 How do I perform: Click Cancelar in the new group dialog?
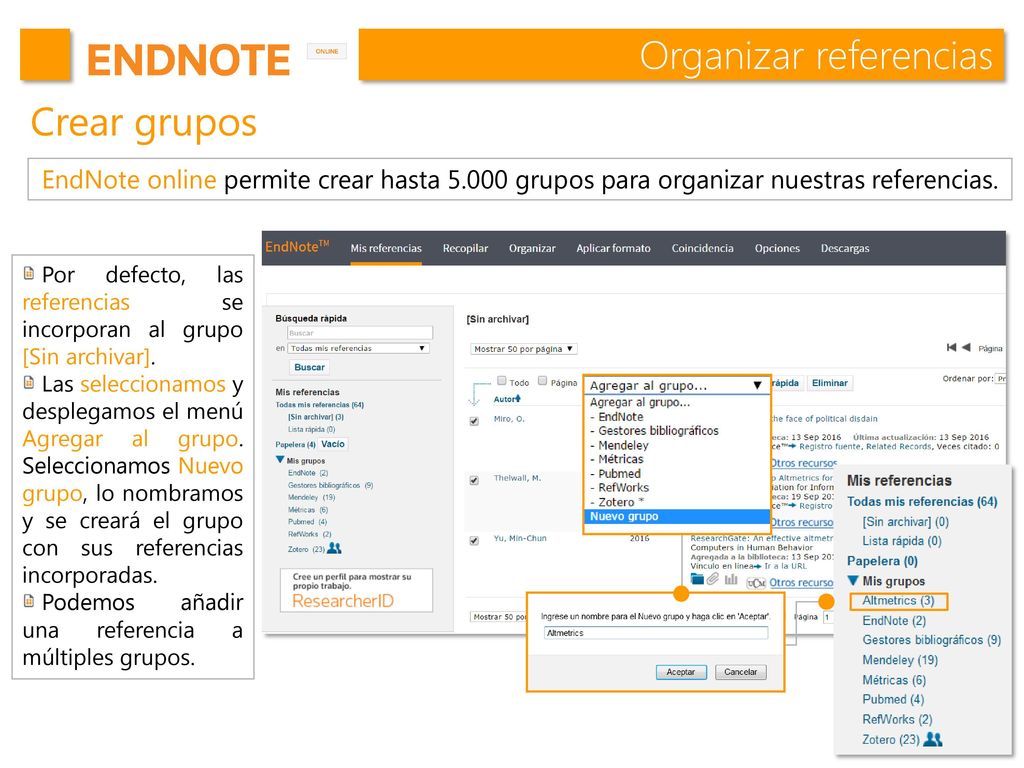point(741,672)
